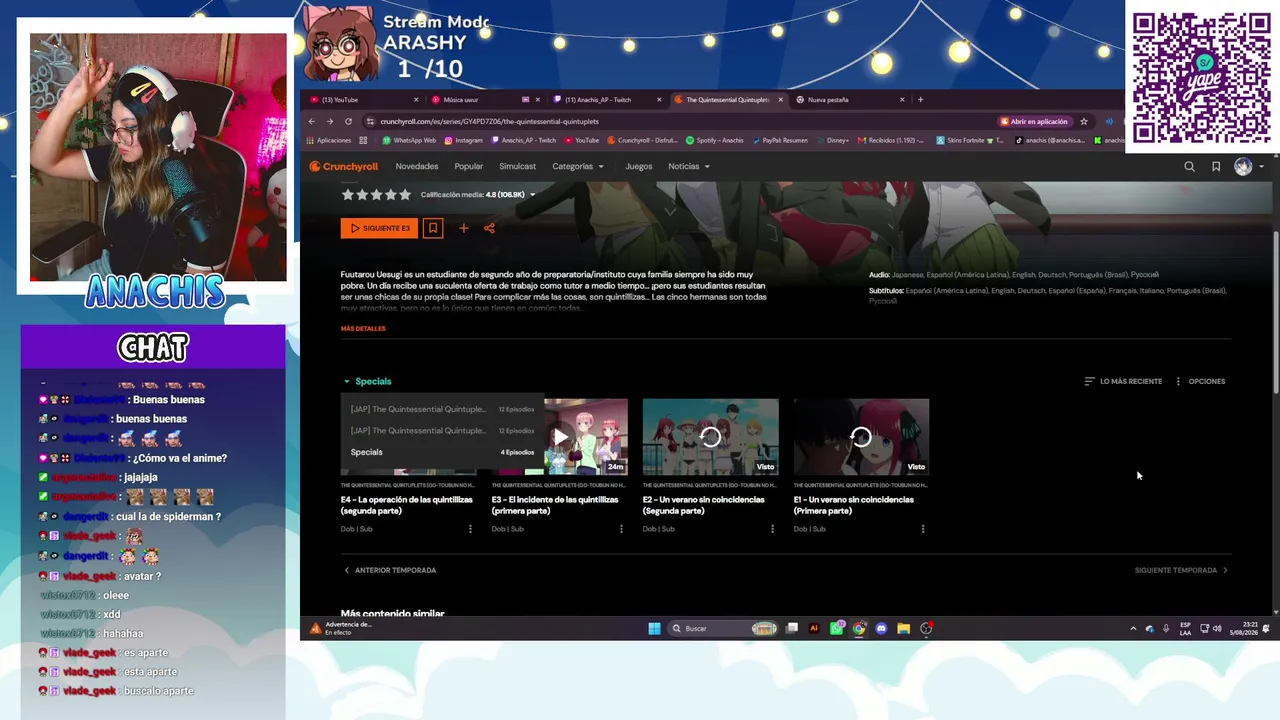This screenshot has width=1280, height=720.
Task: Open the OPCIONES menu for the episode list
Action: [1200, 381]
